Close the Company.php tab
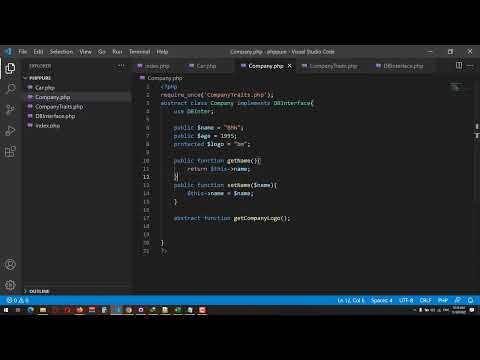This screenshot has width=480, height=360. click(x=290, y=66)
